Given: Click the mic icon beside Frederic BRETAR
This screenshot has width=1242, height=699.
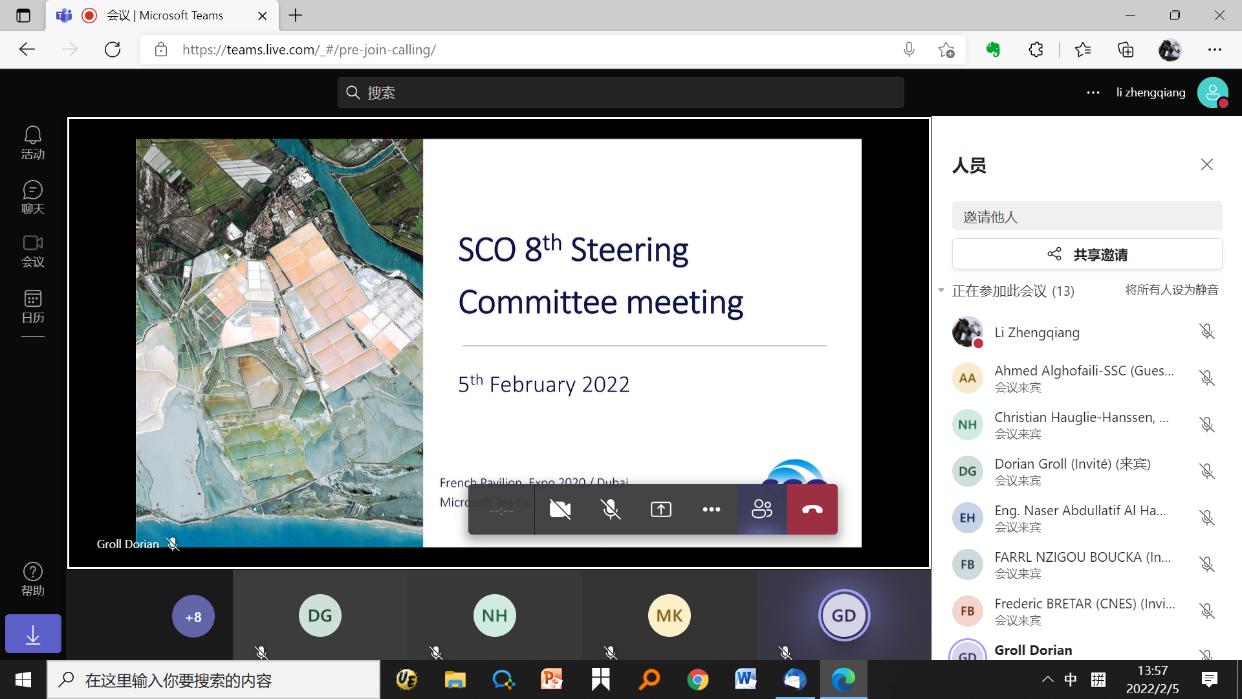Looking at the screenshot, I should coord(1207,611).
